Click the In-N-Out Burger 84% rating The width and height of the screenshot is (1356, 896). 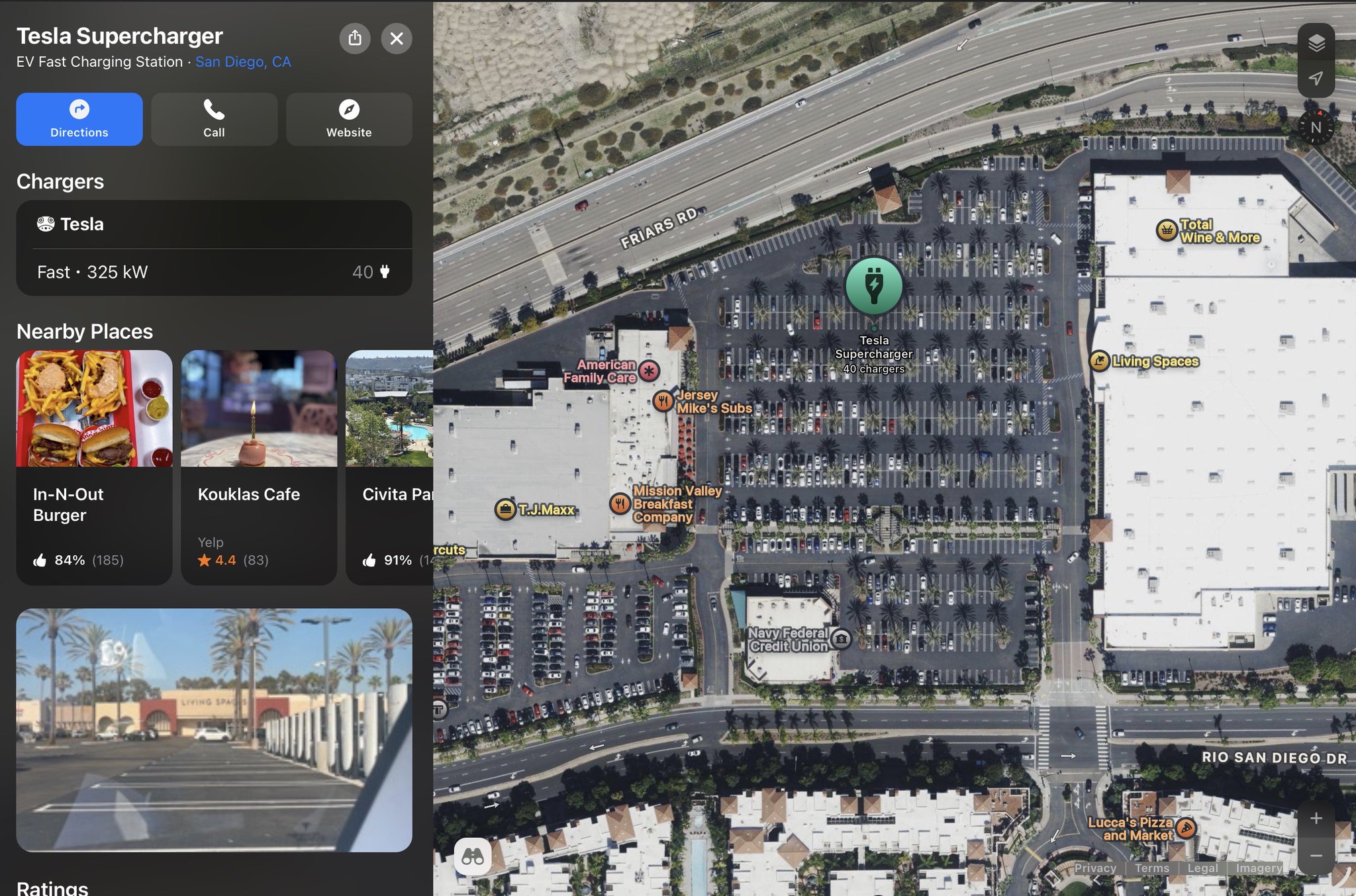click(78, 560)
